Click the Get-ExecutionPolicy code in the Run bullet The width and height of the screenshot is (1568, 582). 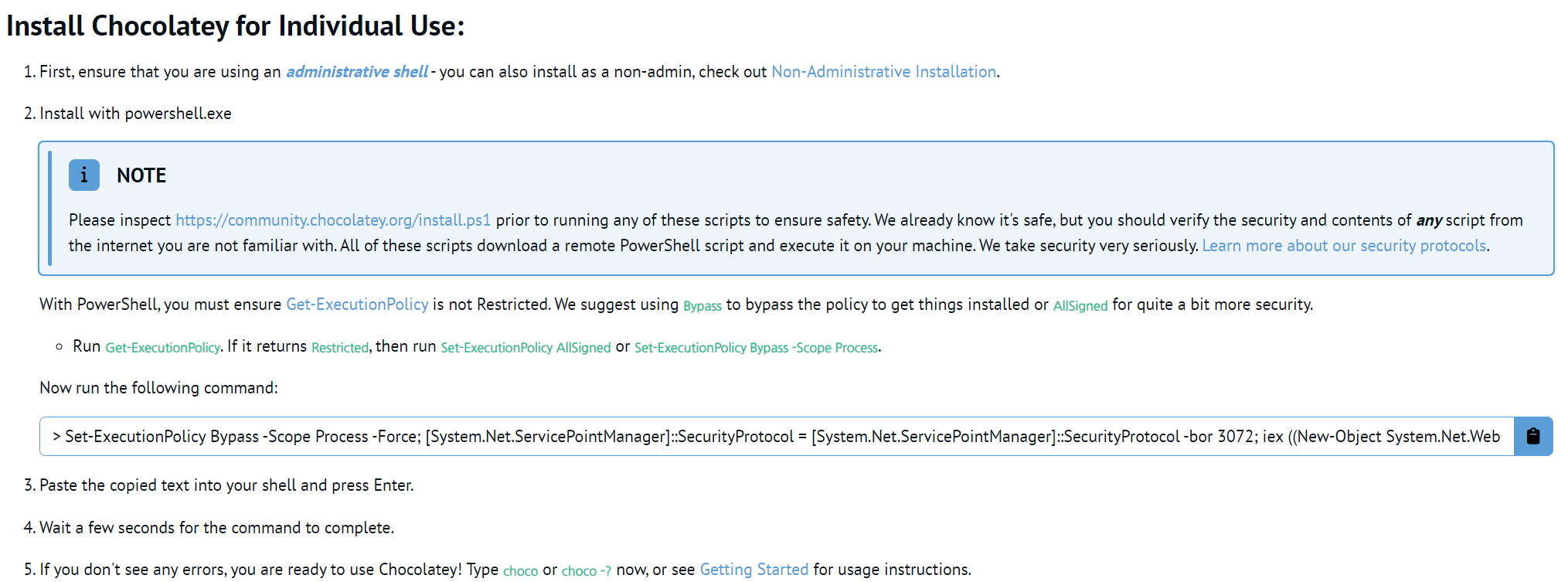coord(163,348)
